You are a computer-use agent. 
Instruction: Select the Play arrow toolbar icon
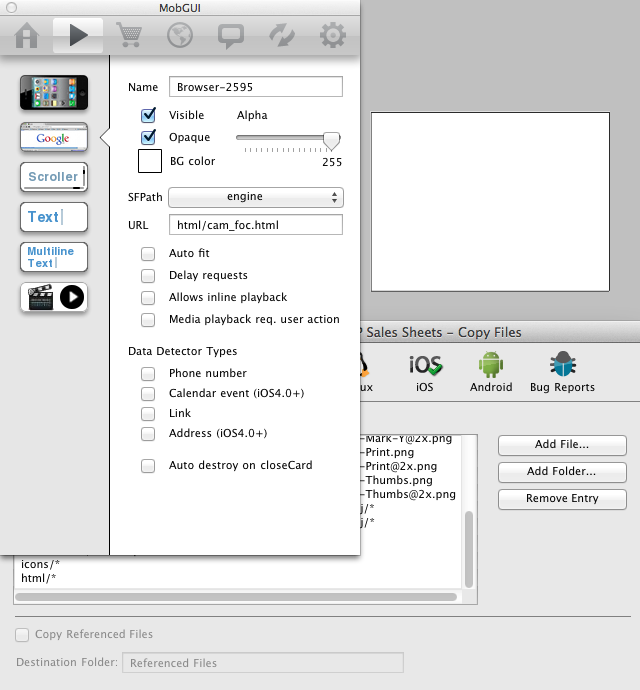click(78, 37)
